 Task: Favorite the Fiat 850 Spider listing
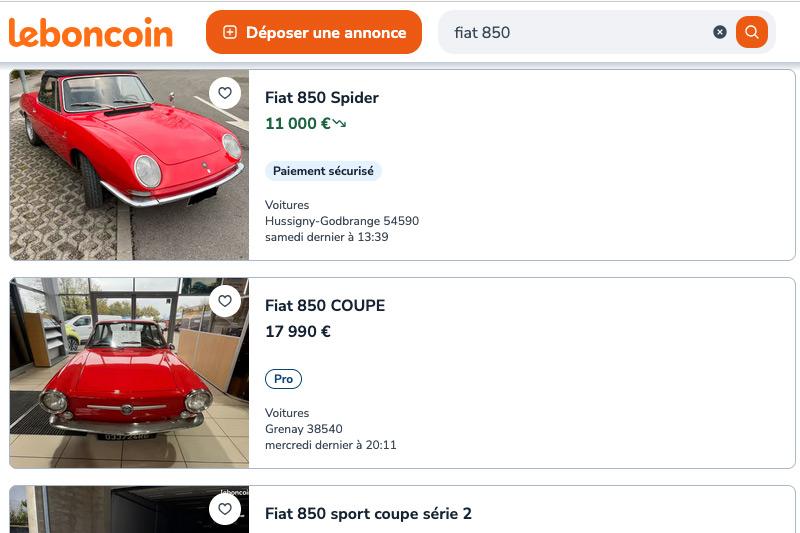click(x=225, y=93)
